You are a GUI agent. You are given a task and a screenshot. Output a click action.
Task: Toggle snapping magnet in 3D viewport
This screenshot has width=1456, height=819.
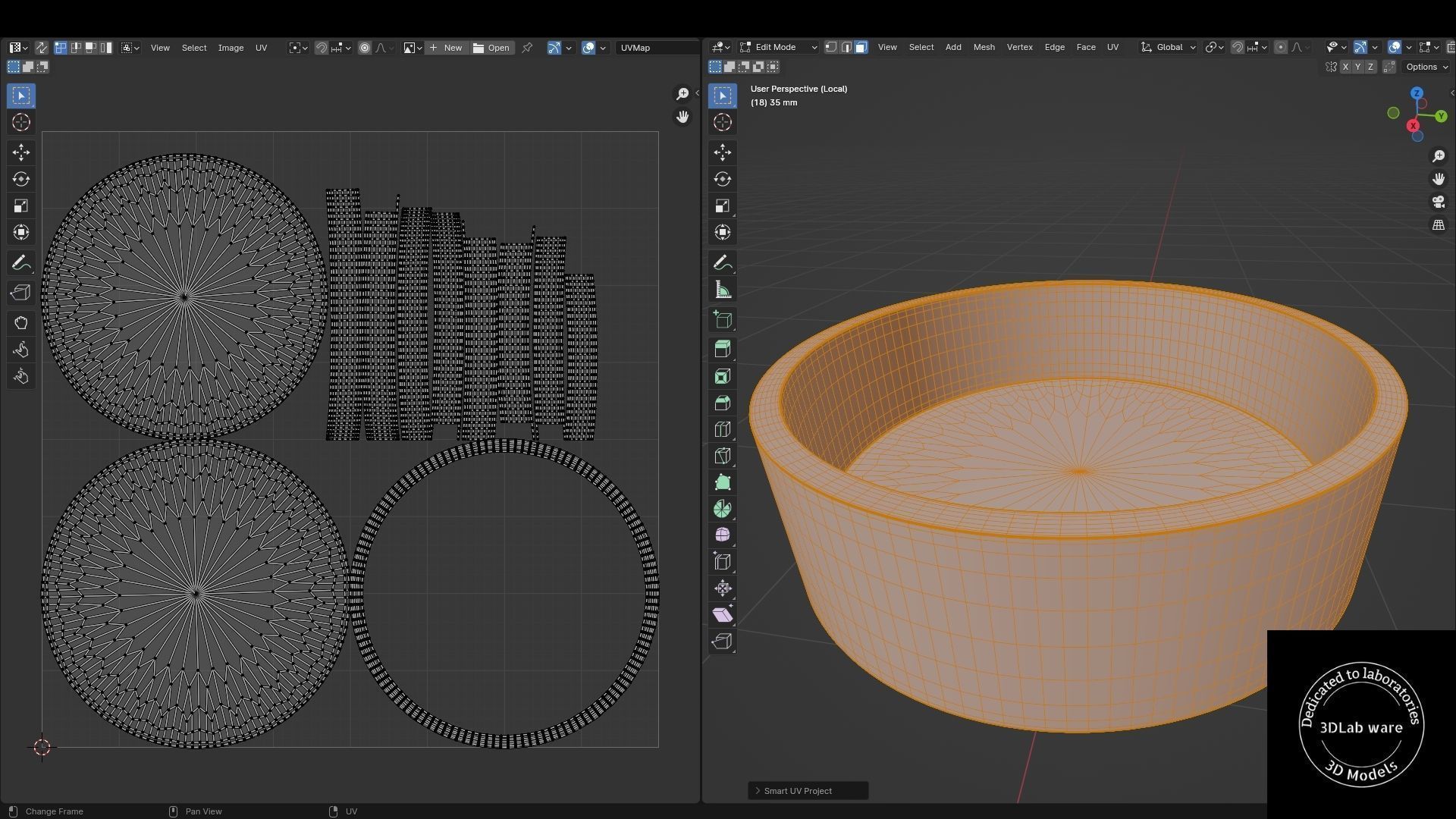coord(1237,47)
